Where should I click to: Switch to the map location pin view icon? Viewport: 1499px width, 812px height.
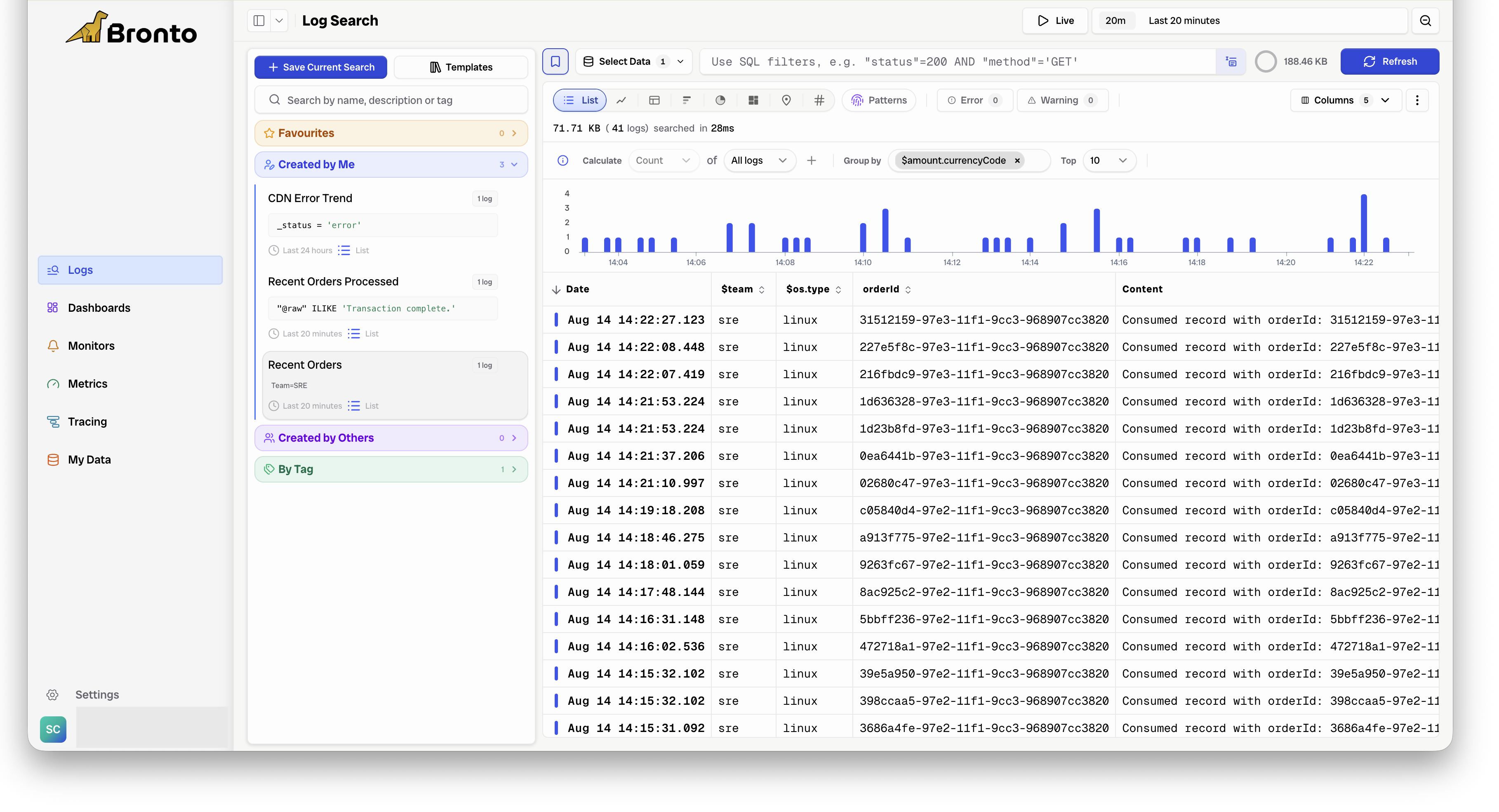(x=786, y=100)
